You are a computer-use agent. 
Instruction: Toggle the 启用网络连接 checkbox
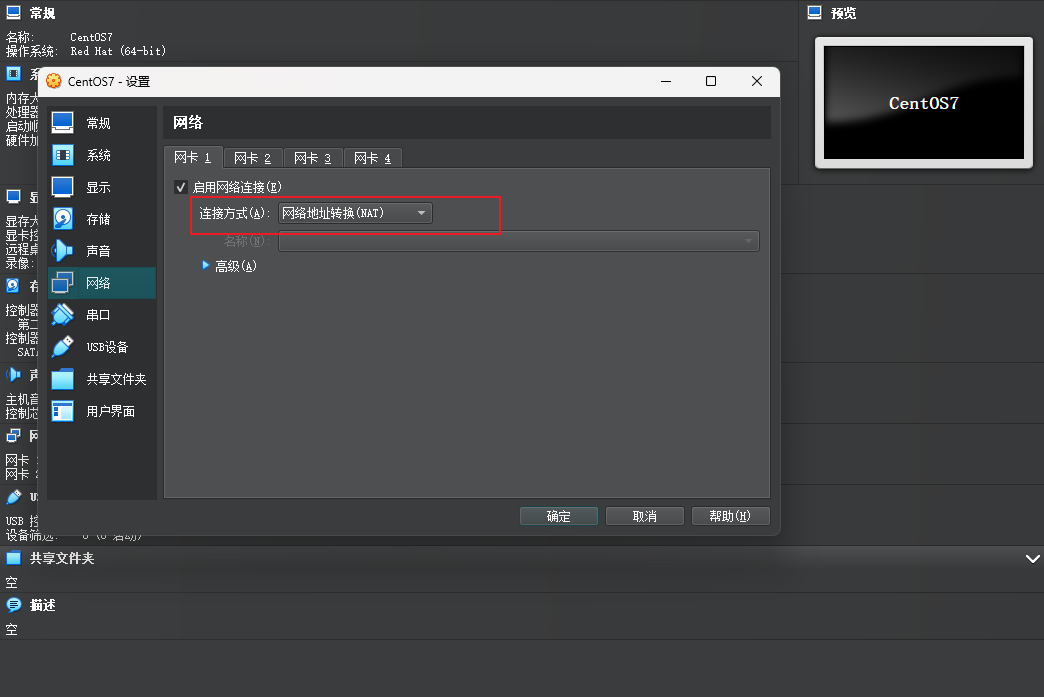tap(180, 187)
